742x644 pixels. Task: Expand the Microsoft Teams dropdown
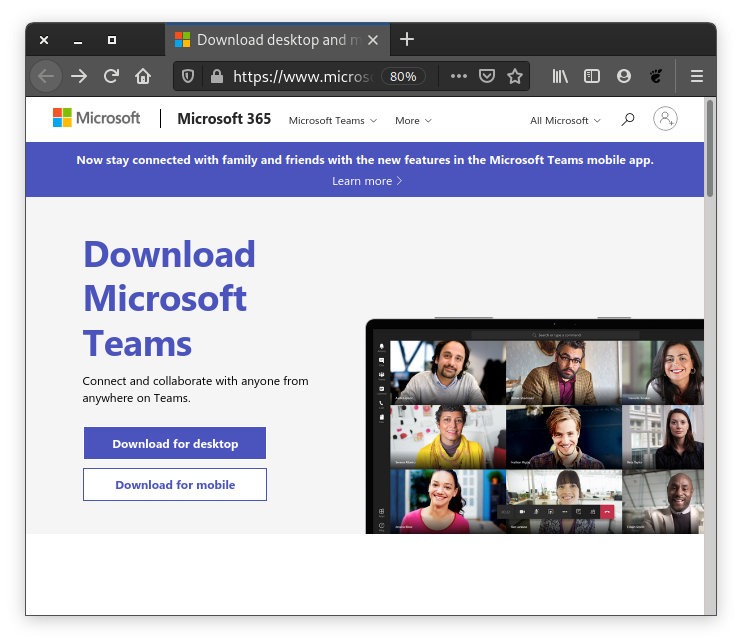click(333, 121)
